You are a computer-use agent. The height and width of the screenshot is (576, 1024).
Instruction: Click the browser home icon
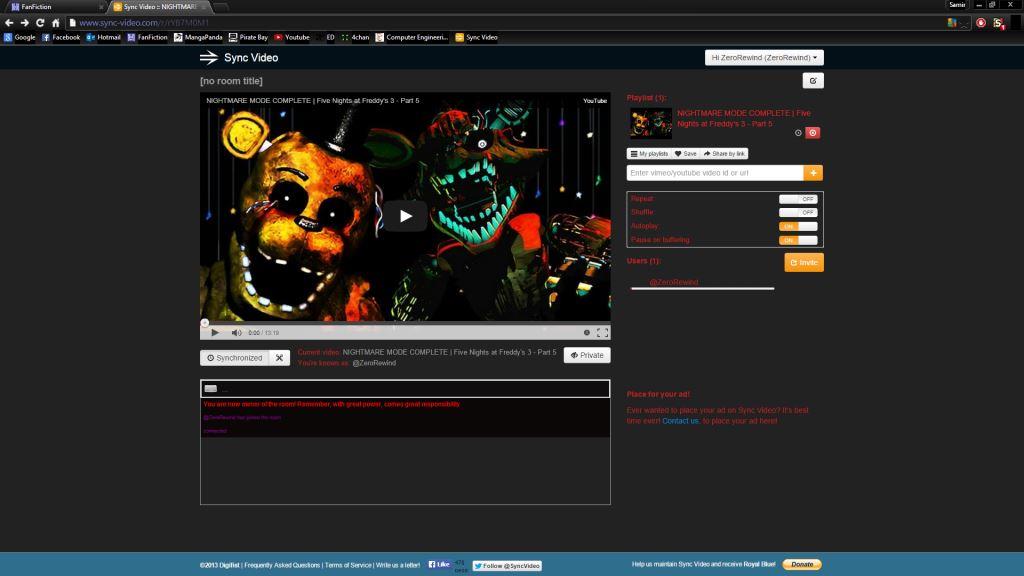[x=56, y=22]
